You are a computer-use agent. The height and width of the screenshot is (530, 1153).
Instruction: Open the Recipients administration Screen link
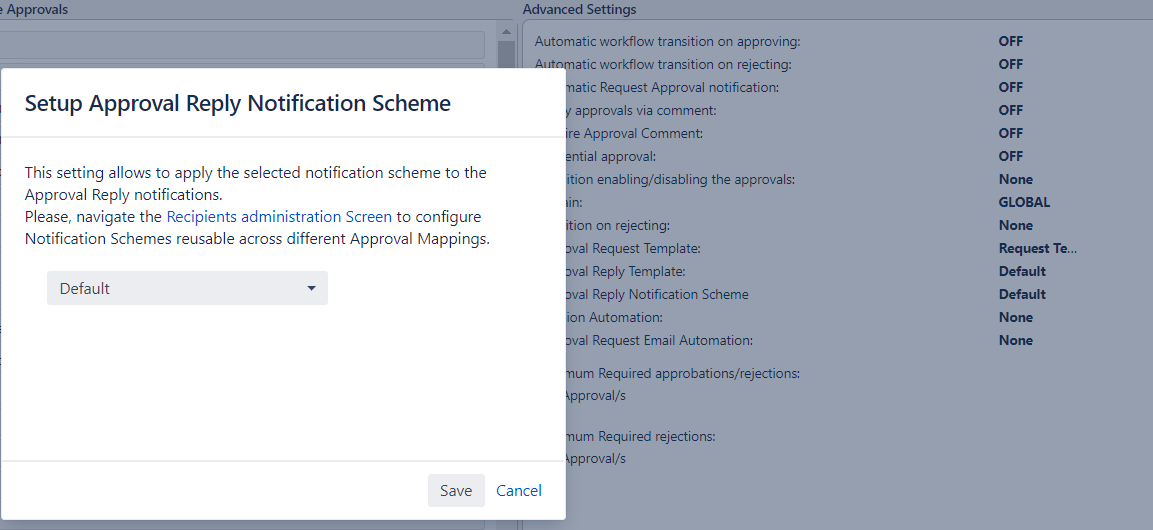279,216
